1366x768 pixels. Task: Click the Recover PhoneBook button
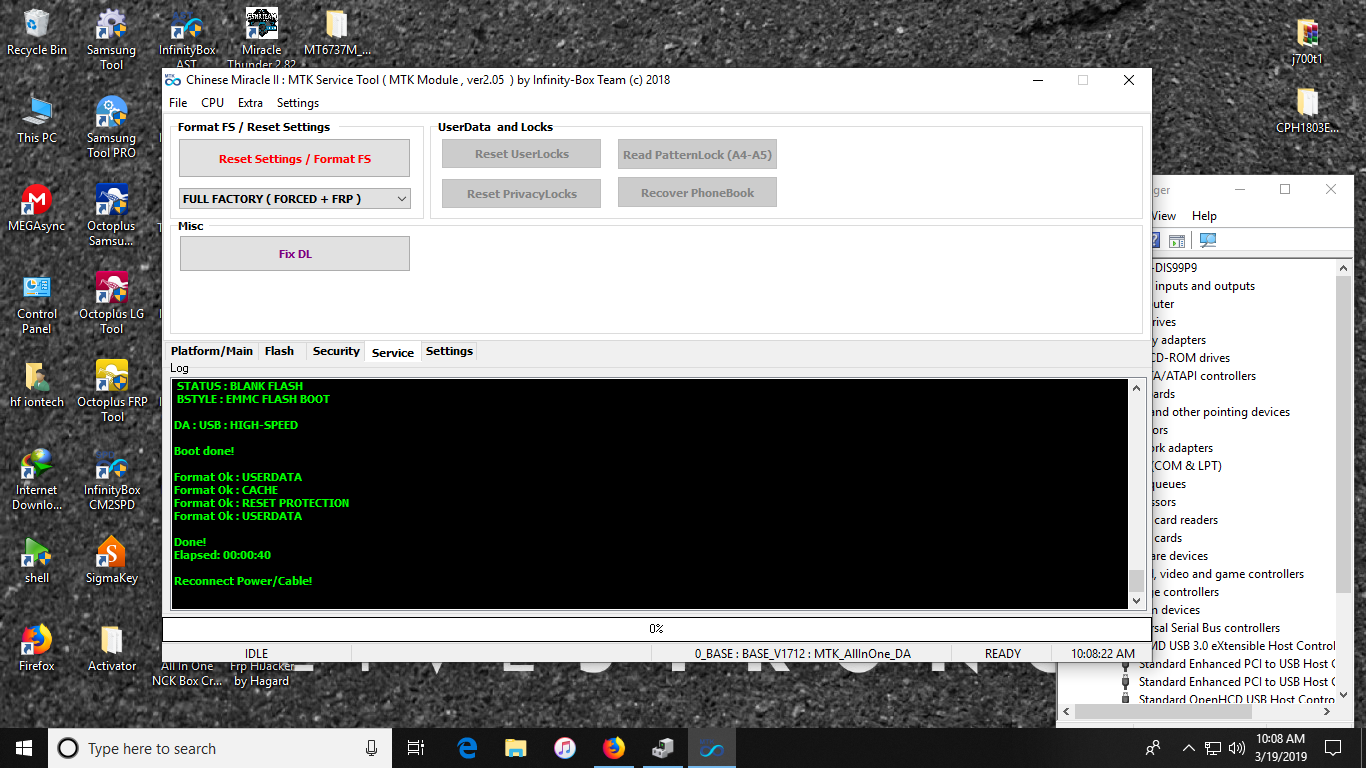[x=697, y=193]
